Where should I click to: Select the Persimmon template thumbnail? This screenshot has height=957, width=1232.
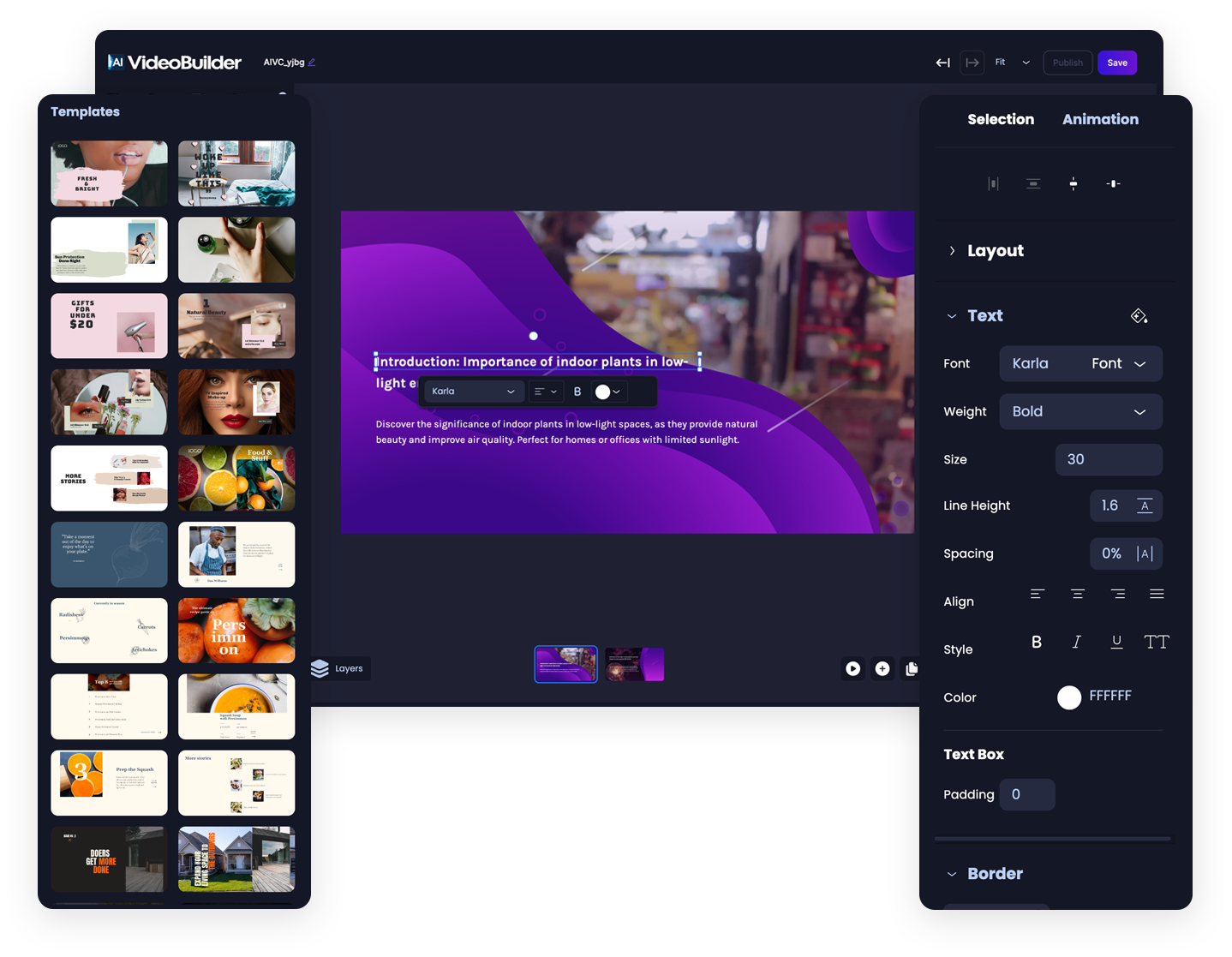(236, 631)
